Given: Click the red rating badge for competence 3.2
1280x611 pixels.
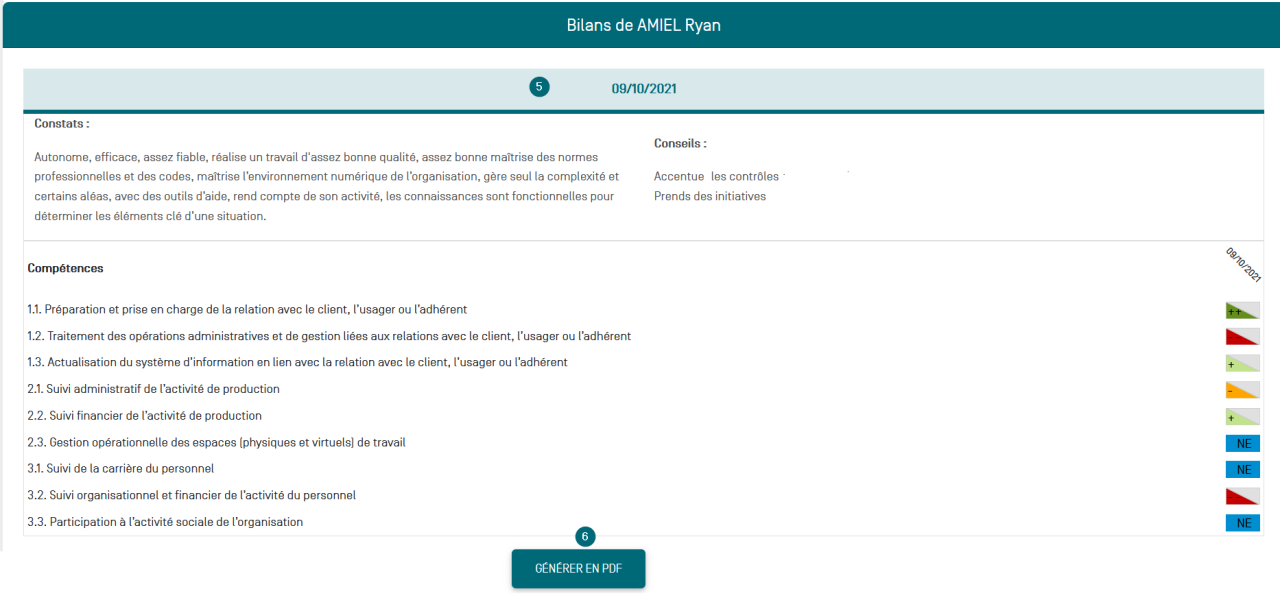Looking at the screenshot, I should click(1242, 496).
